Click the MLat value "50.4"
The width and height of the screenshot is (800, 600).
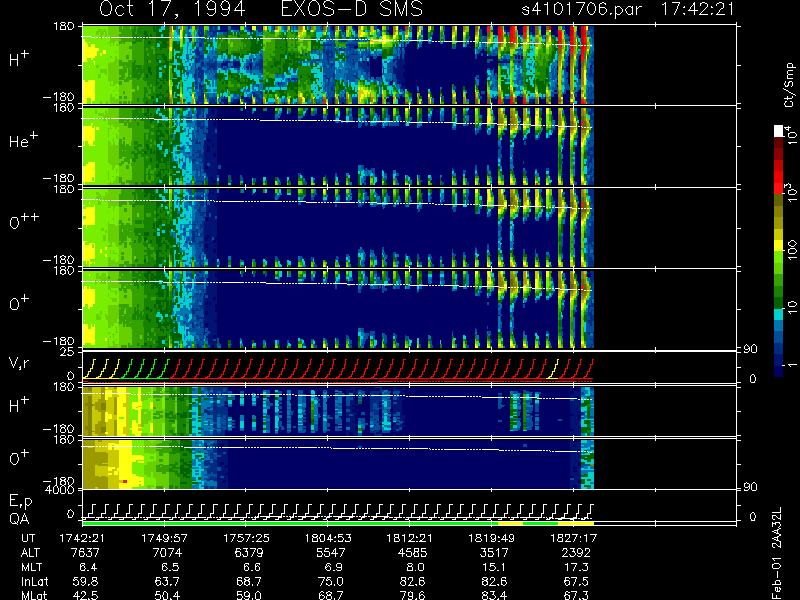coord(167,595)
